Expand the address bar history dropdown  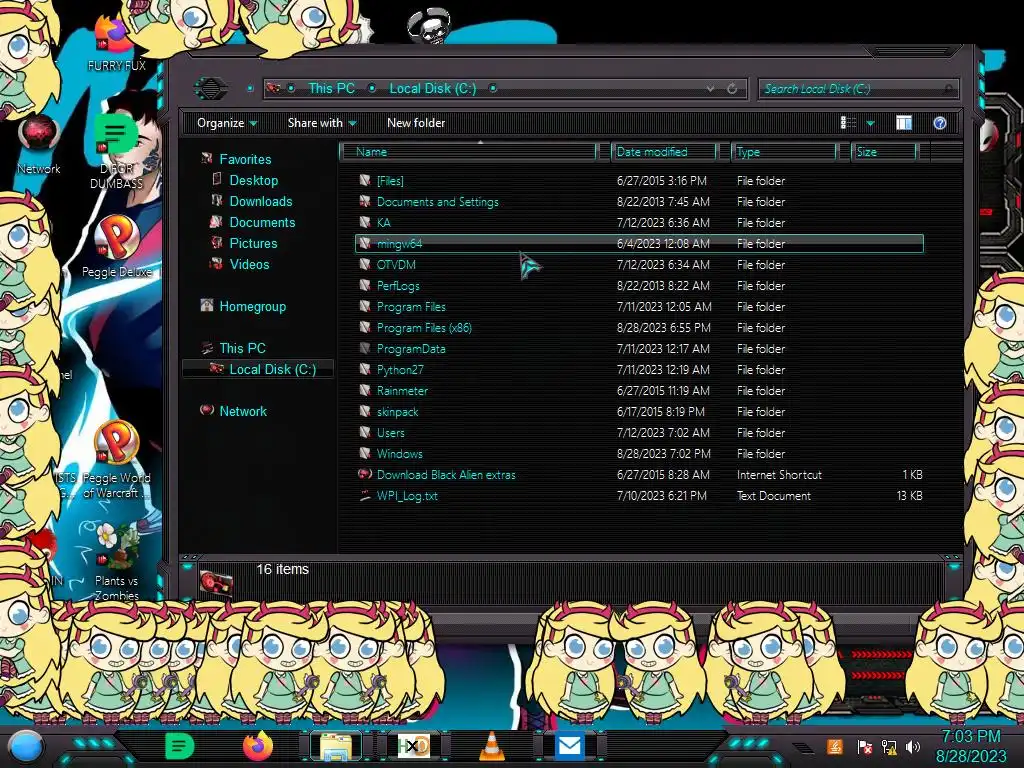[x=710, y=88]
